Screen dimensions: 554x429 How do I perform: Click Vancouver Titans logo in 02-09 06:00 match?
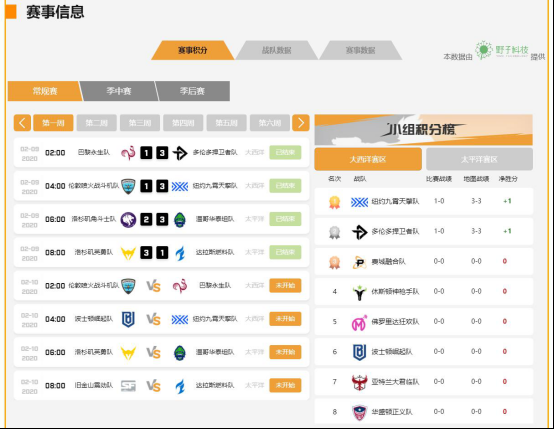coord(180,219)
